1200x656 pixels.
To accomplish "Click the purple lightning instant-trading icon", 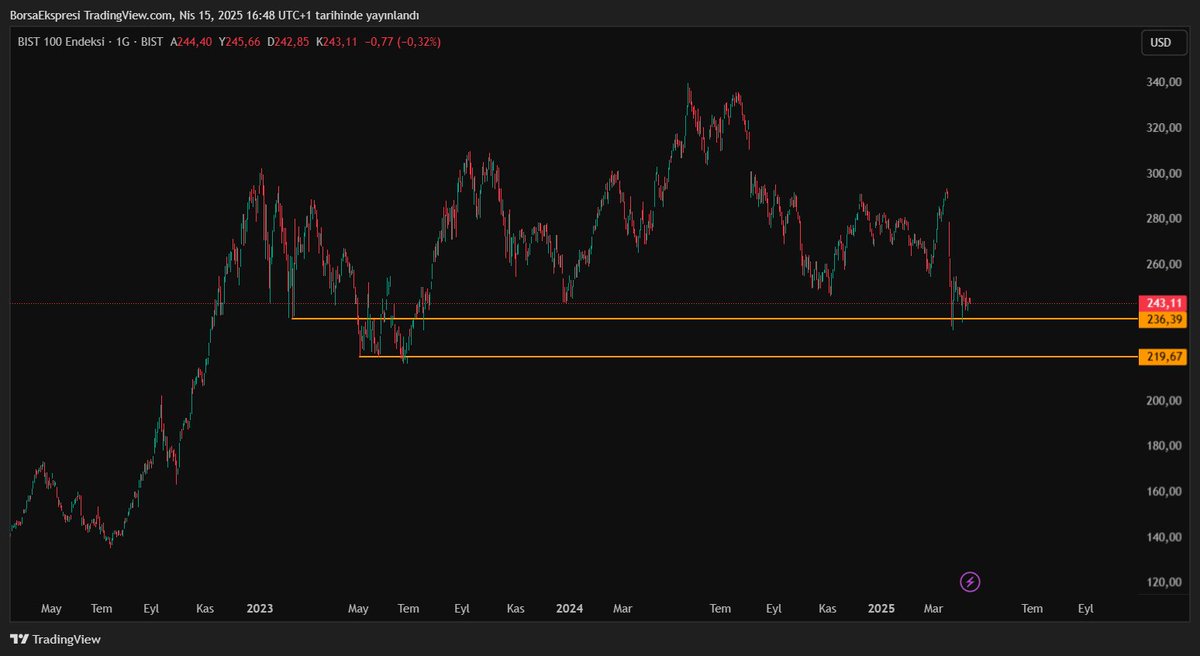I will pyautogui.click(x=969, y=581).
